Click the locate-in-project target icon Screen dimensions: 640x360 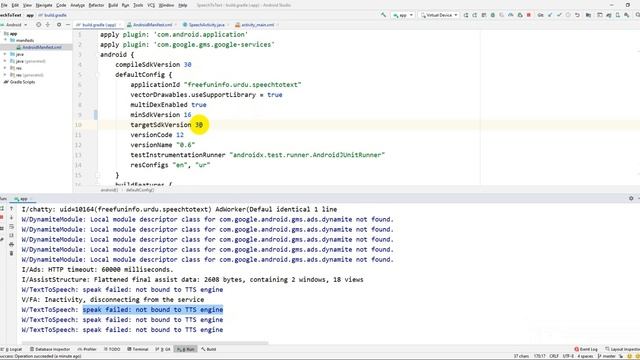(39, 25)
